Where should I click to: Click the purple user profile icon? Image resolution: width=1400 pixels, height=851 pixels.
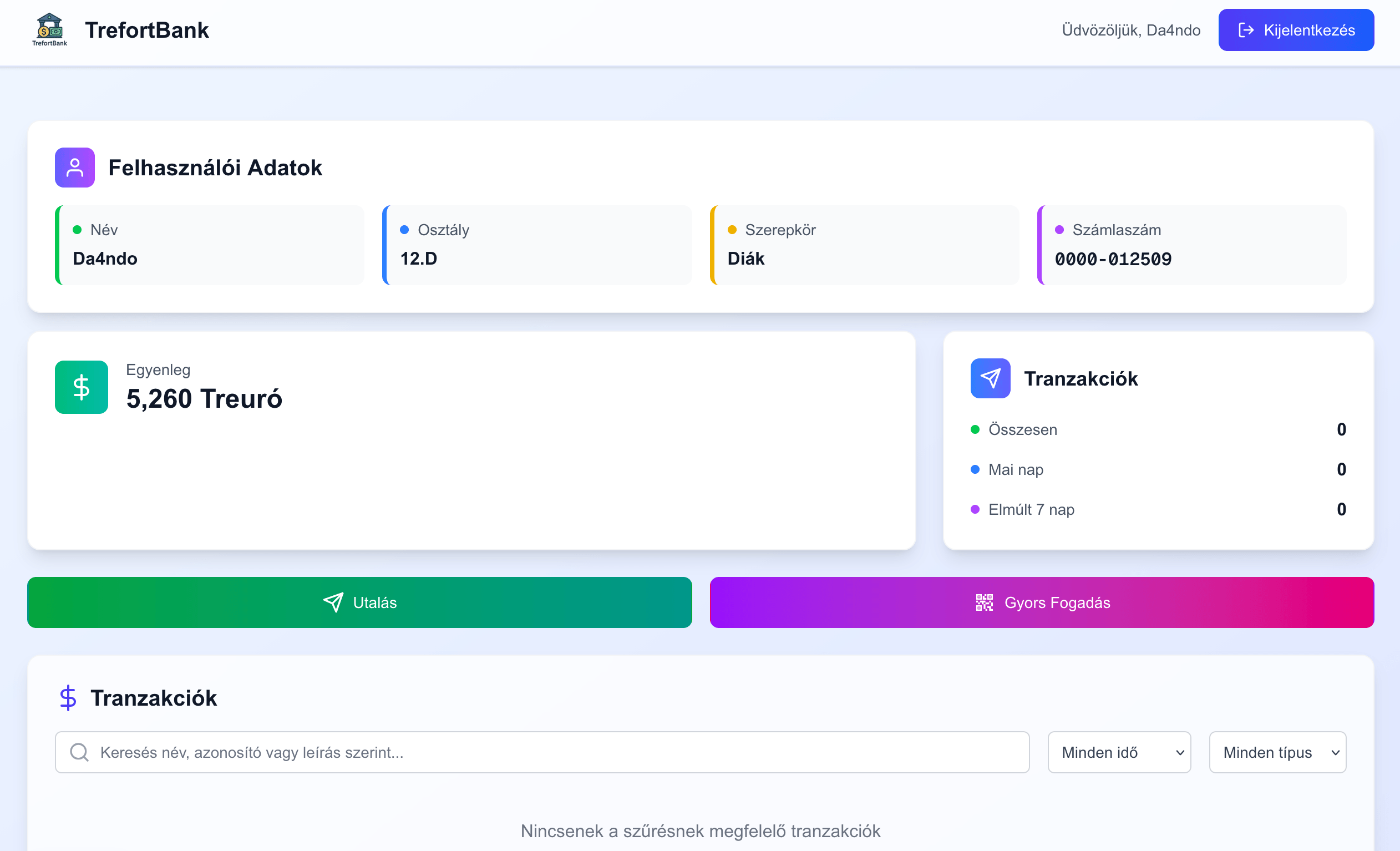tap(74, 167)
